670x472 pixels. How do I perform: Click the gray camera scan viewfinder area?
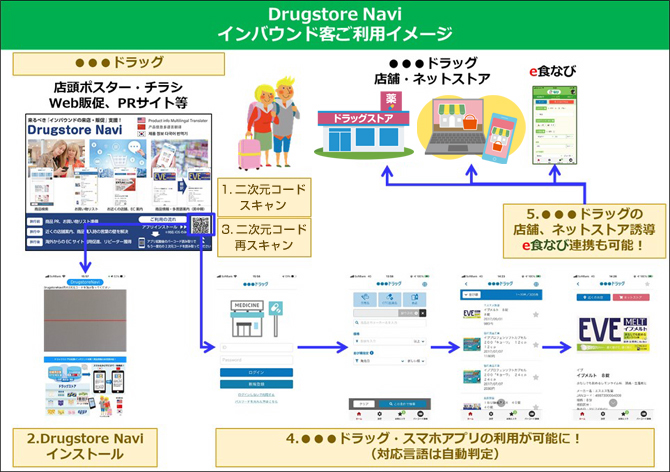coord(85,321)
